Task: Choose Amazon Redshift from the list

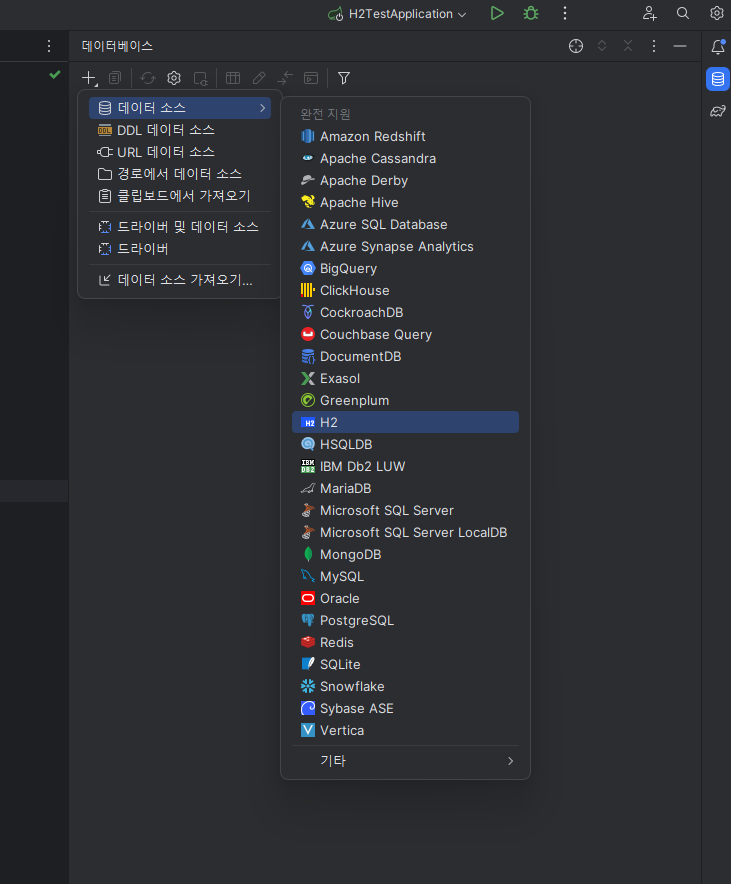Action: (405, 136)
